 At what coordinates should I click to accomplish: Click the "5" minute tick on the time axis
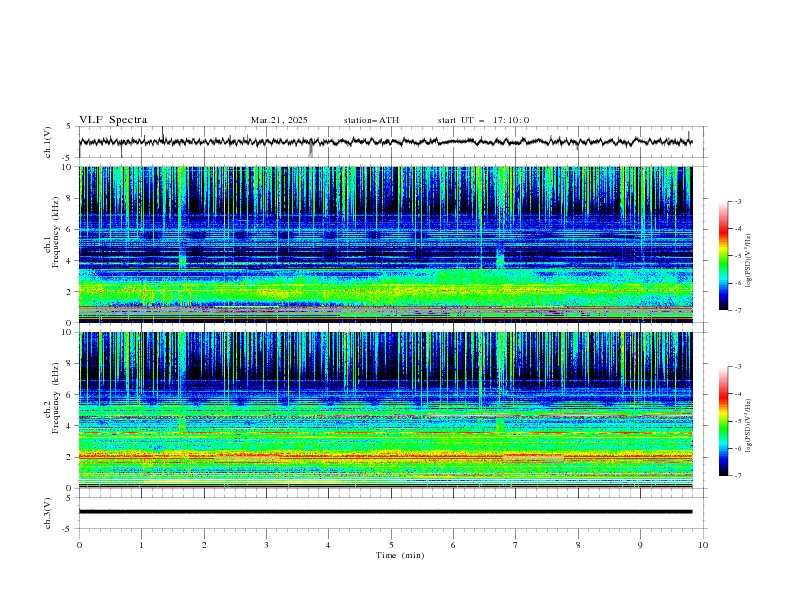pos(391,545)
